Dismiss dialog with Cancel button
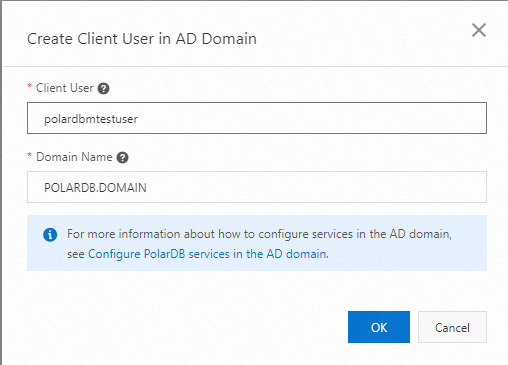 click(452, 327)
